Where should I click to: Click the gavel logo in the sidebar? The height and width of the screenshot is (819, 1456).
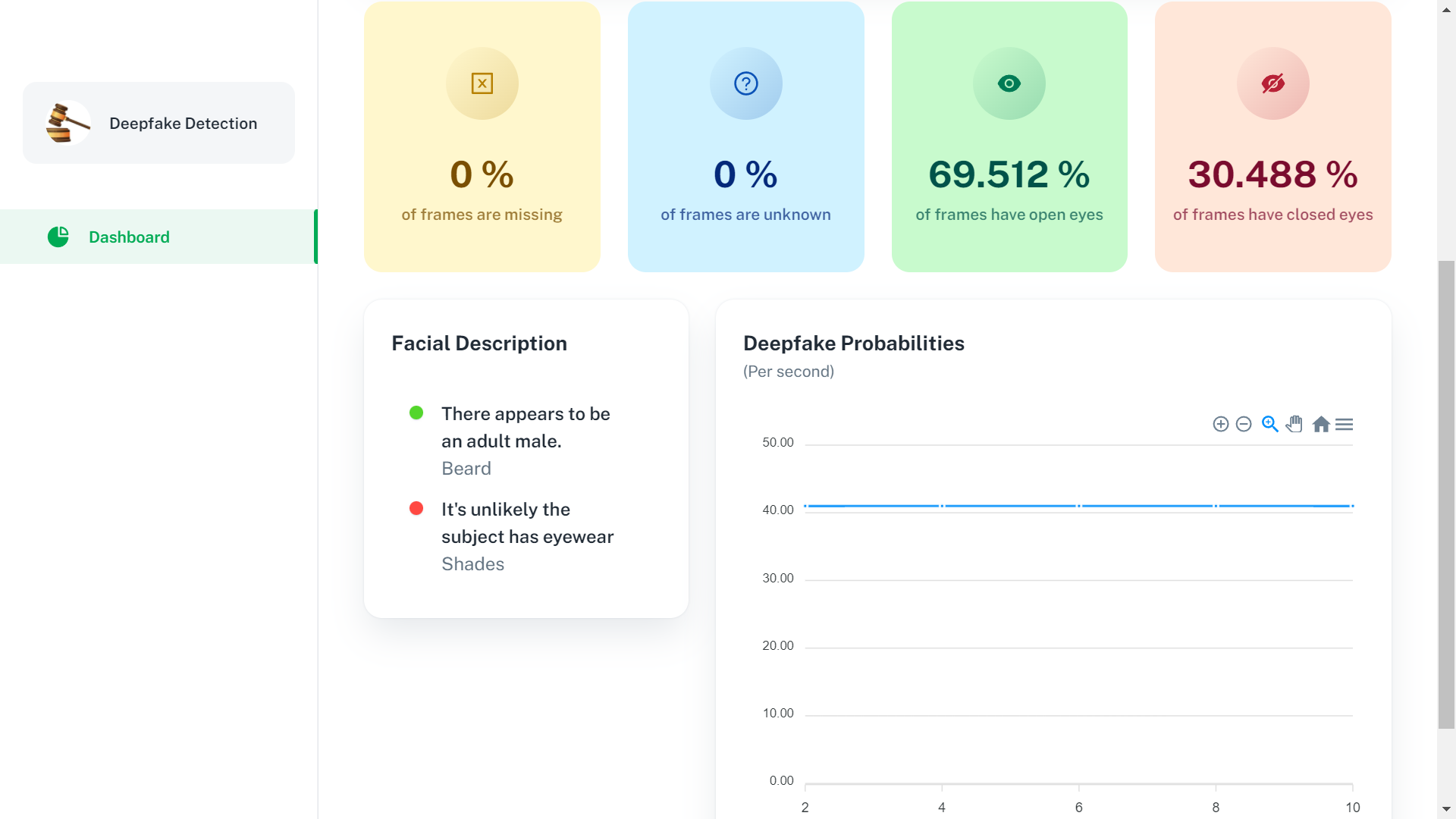(67, 122)
